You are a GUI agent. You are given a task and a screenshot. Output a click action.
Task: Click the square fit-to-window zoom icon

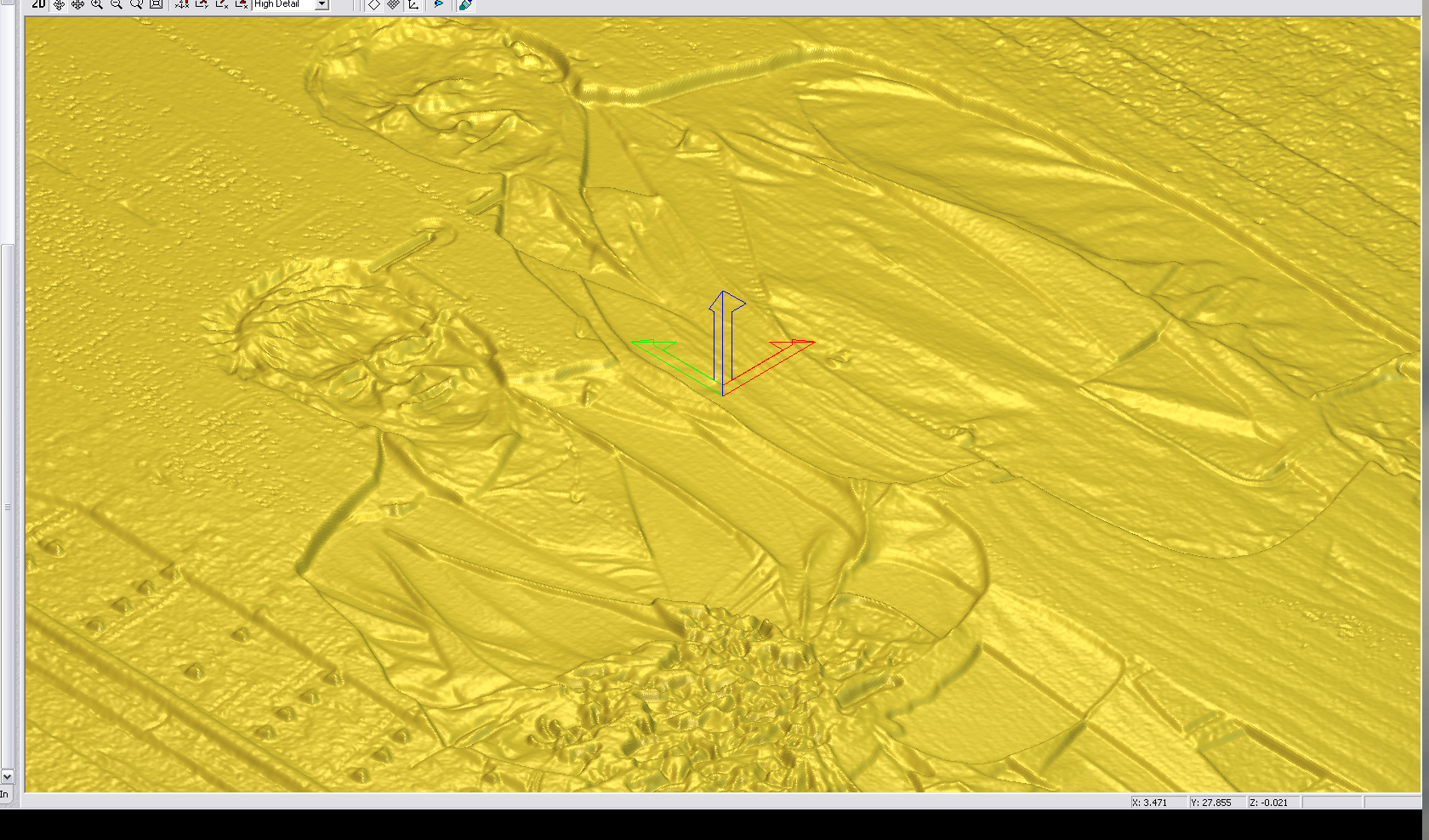156,4
